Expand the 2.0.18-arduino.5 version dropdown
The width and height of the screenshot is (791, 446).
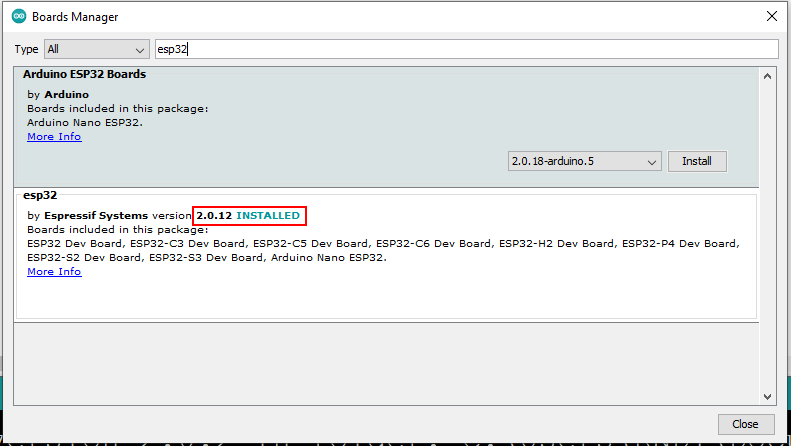point(584,161)
